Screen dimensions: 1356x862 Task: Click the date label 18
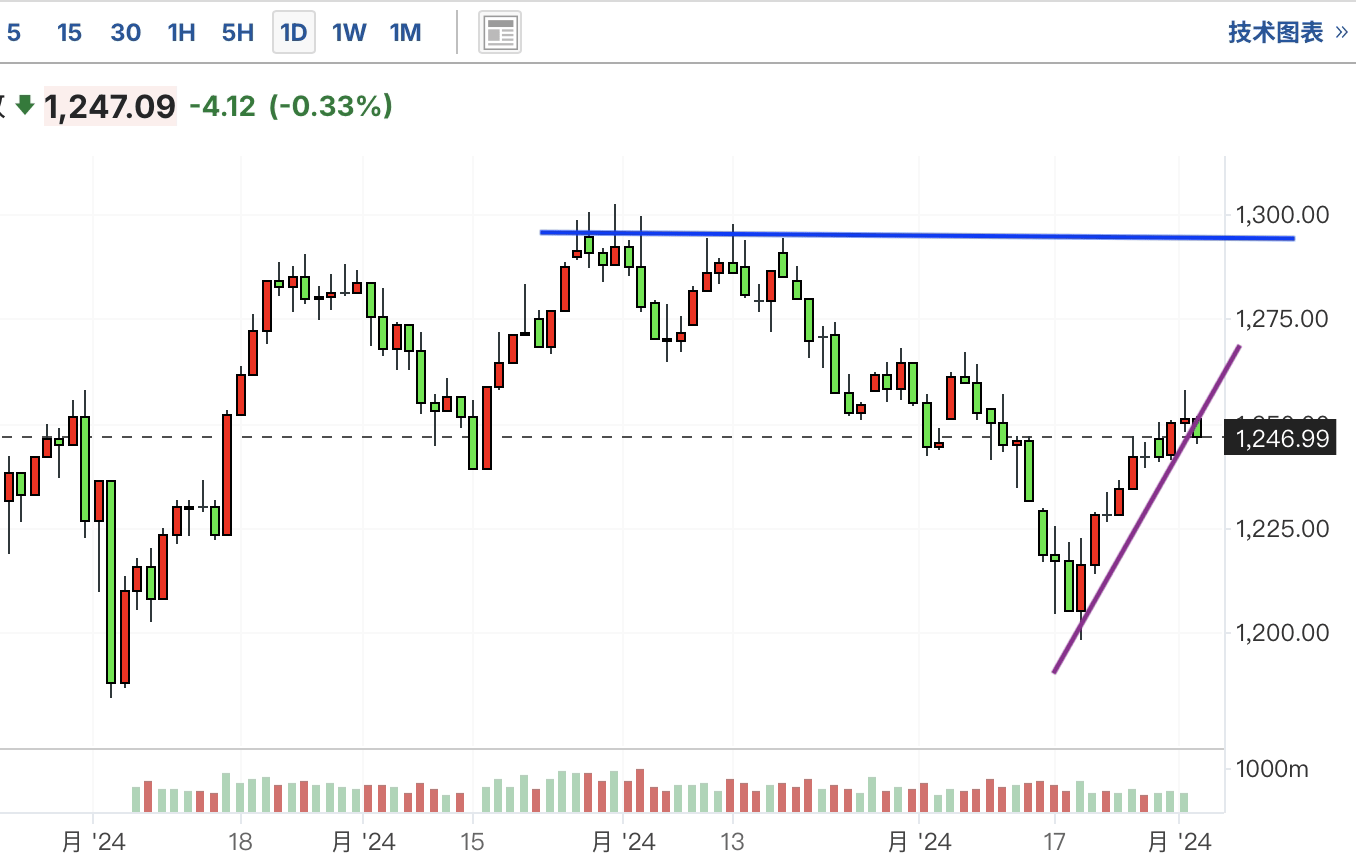click(240, 841)
